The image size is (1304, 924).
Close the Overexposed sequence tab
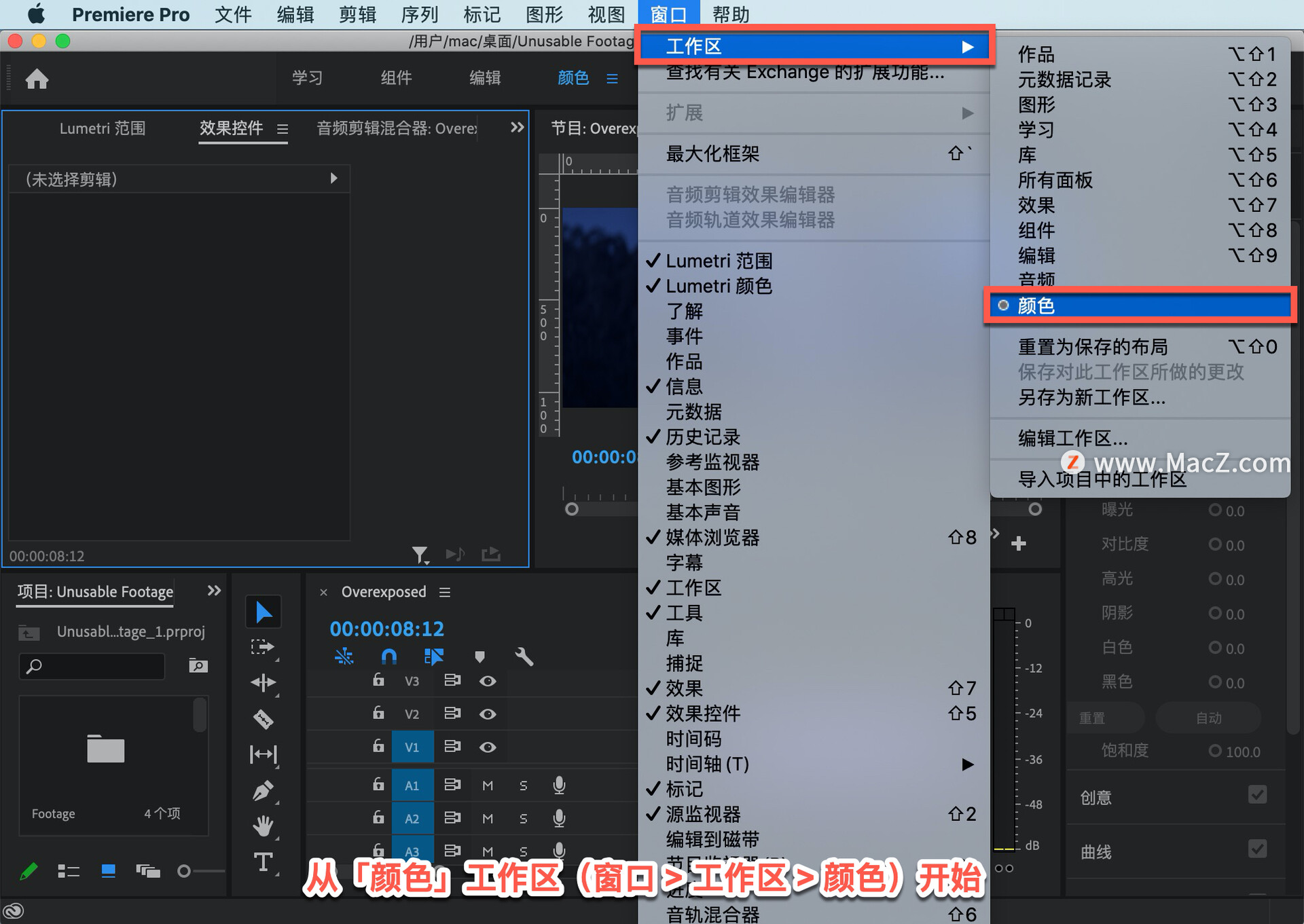click(x=324, y=592)
